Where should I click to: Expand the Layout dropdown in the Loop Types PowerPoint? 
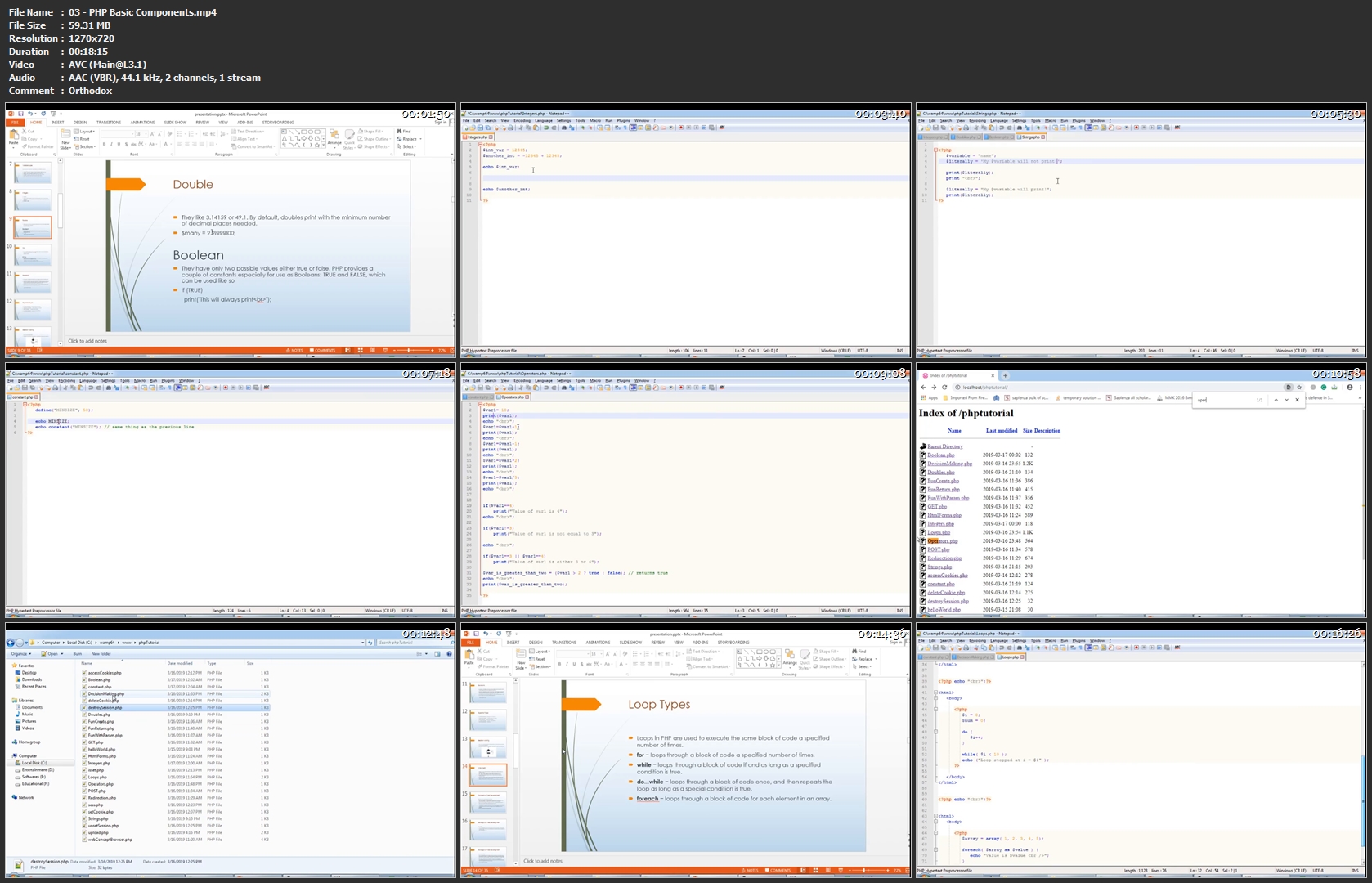tap(540, 652)
